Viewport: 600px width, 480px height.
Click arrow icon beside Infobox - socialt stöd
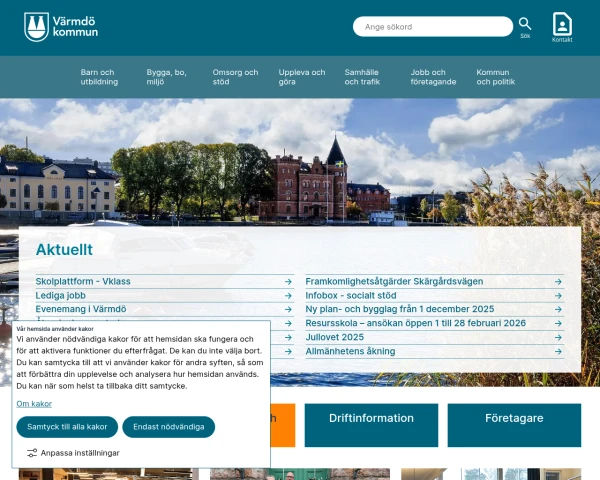pyautogui.click(x=558, y=296)
